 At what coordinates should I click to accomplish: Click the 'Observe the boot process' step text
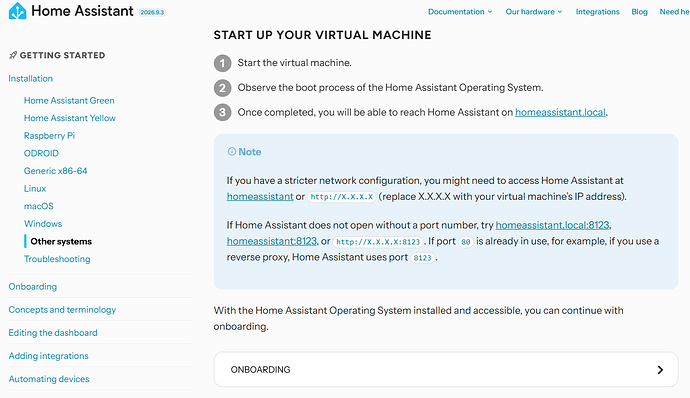coord(390,88)
